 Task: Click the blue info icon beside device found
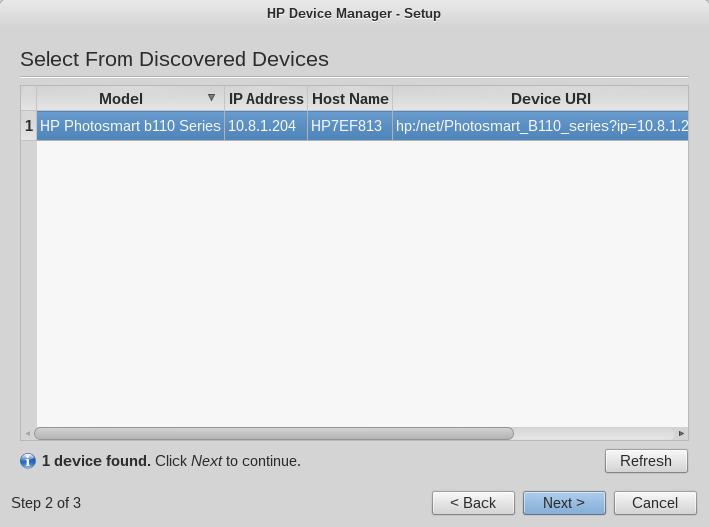(28, 461)
